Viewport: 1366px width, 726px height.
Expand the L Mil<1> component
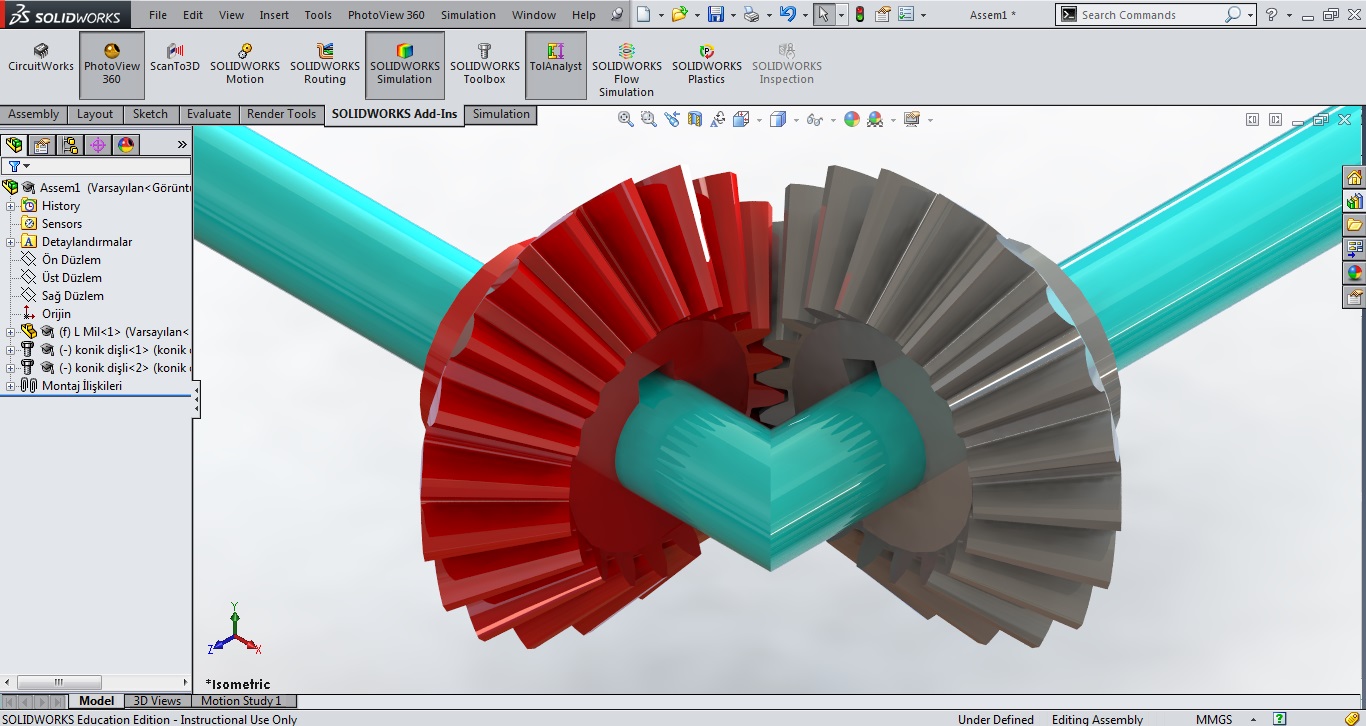[11, 332]
